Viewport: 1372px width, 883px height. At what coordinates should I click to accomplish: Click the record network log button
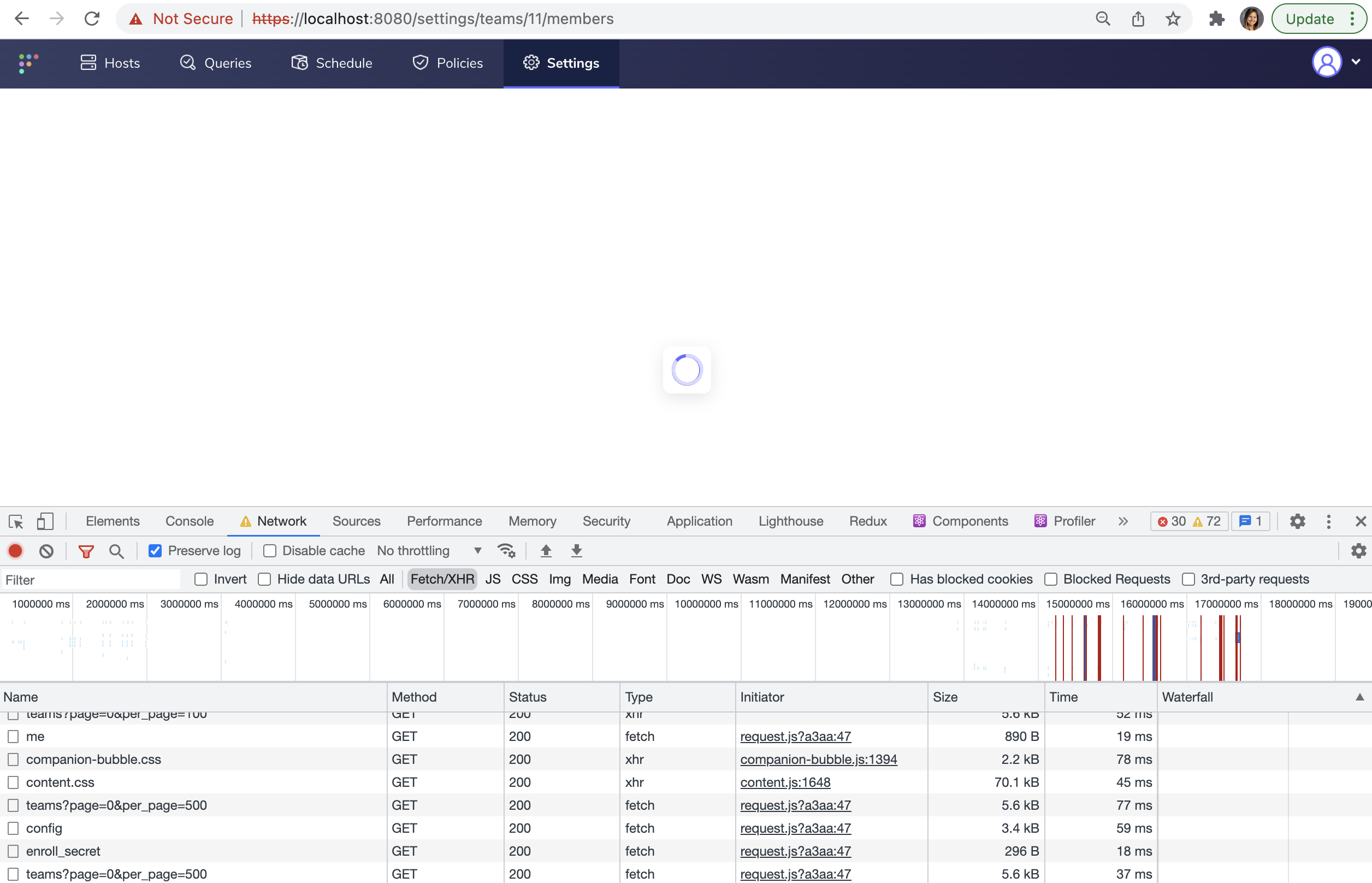(x=15, y=551)
